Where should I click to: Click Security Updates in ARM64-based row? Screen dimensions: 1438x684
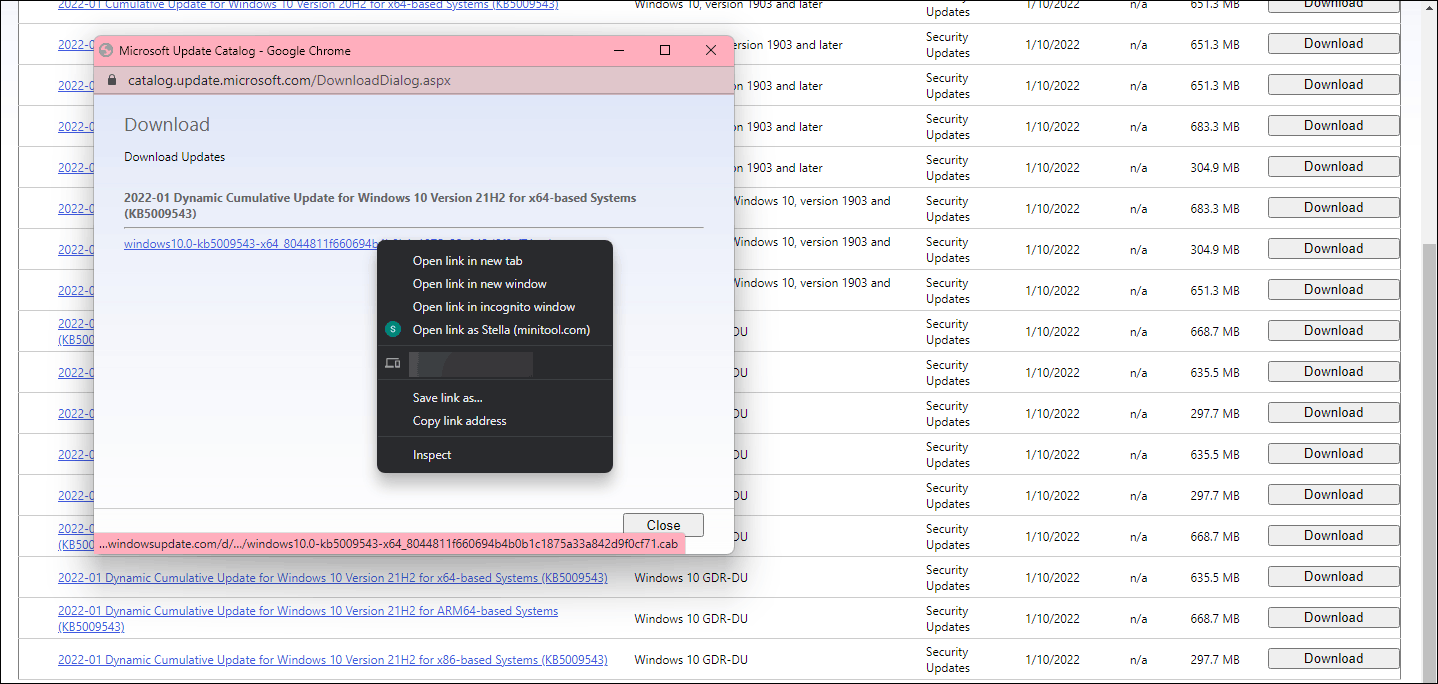pos(948,619)
